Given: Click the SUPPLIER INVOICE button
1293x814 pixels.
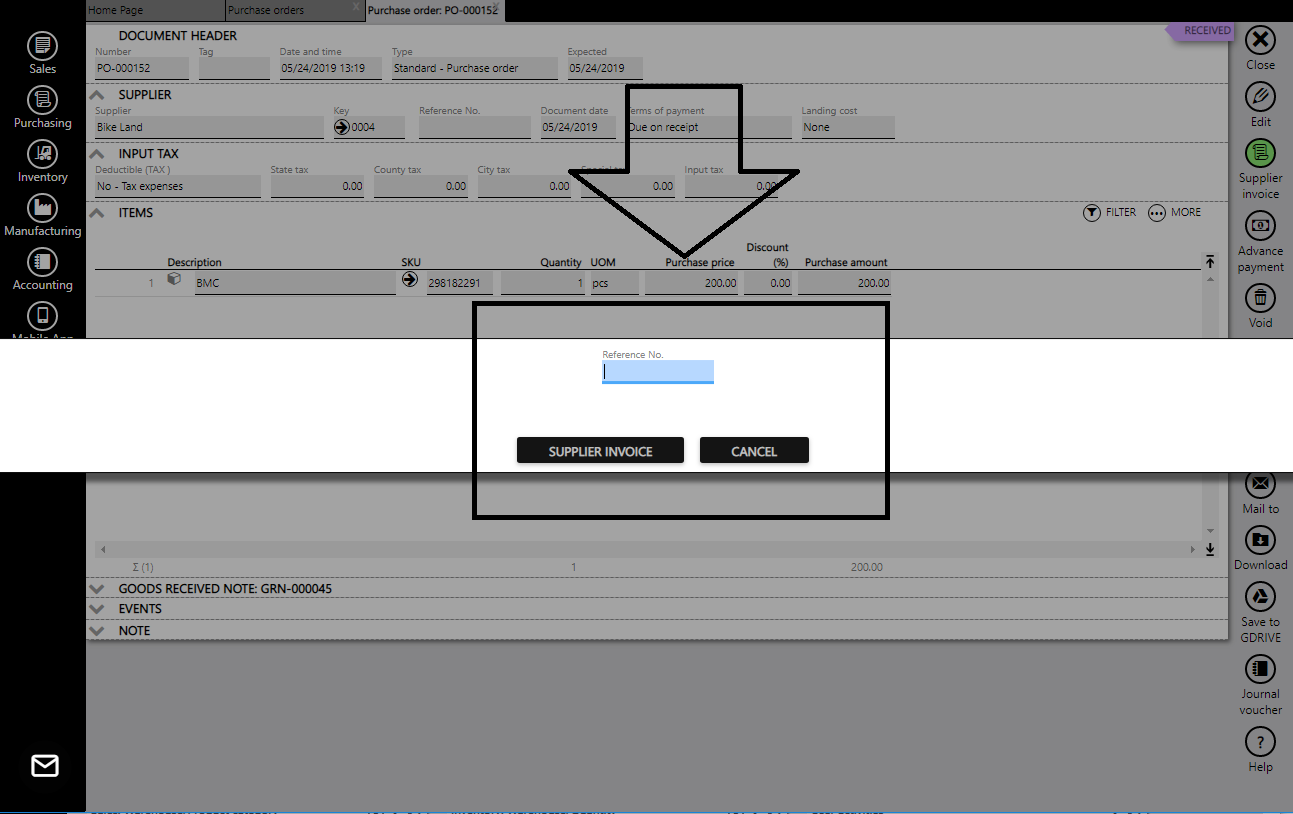Looking at the screenshot, I should click(599, 450).
